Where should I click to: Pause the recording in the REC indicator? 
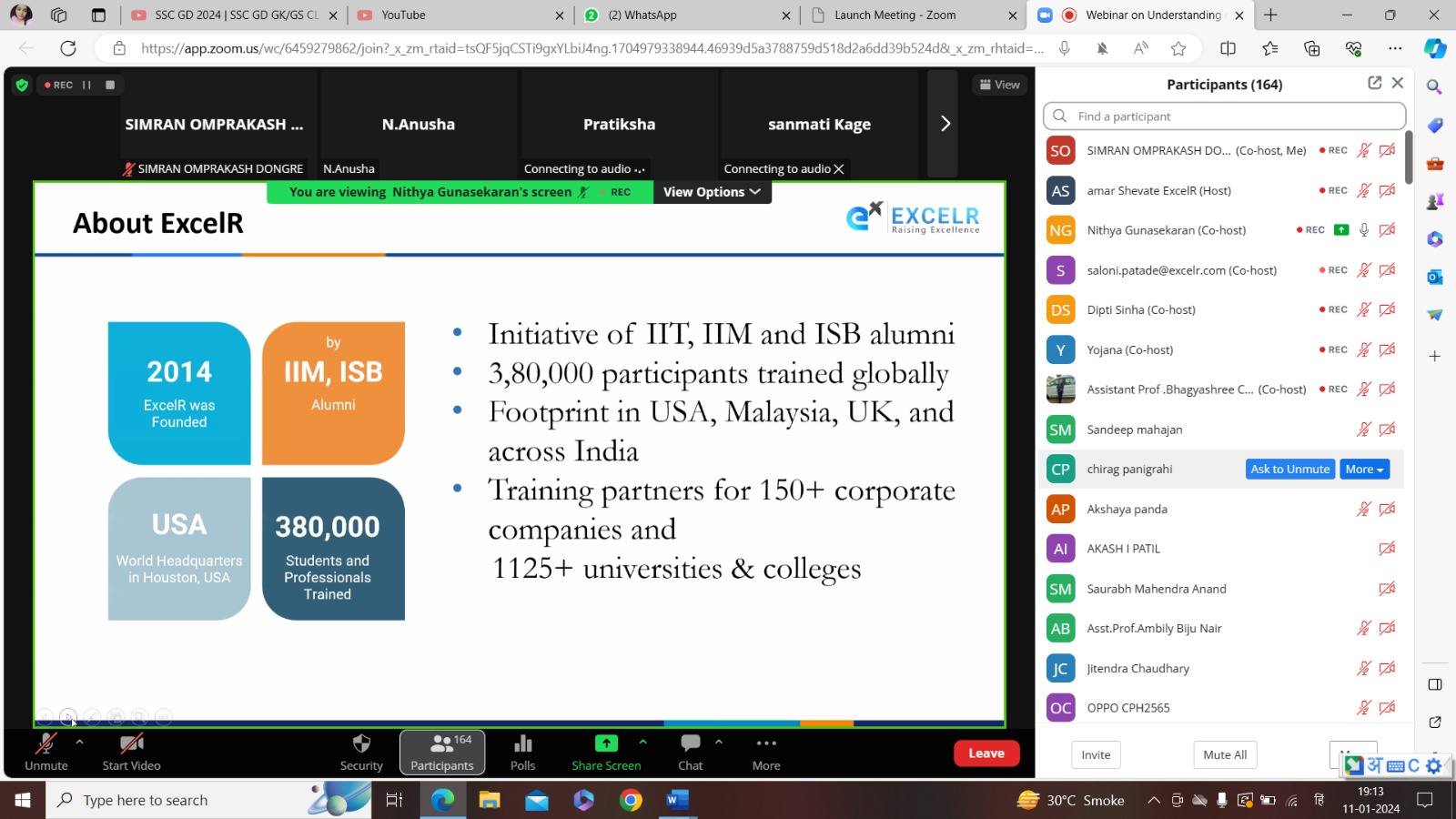point(86,85)
